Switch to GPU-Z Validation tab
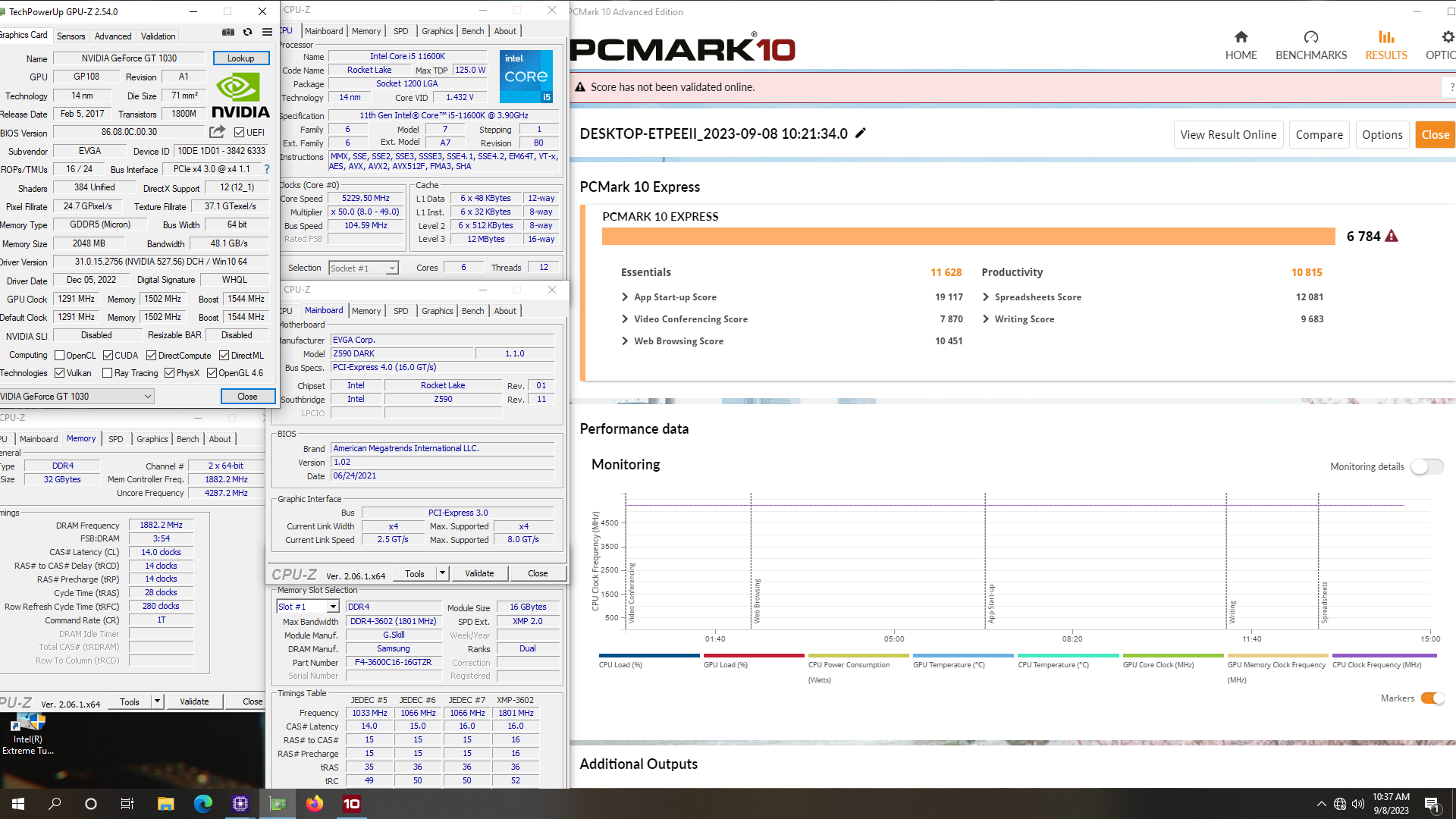This screenshot has width=1456, height=819. [x=158, y=36]
